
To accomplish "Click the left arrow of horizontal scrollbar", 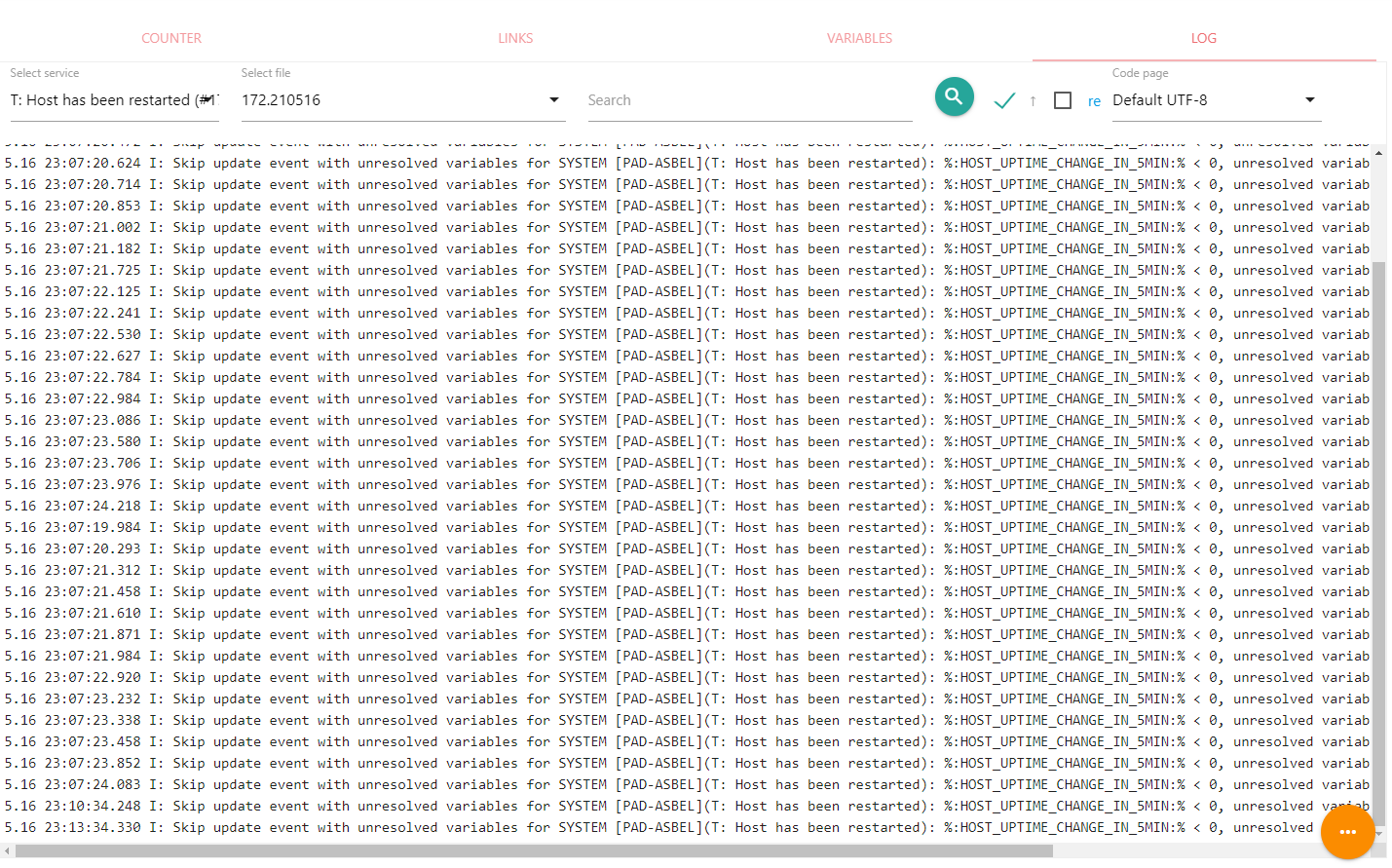I will [8, 850].
